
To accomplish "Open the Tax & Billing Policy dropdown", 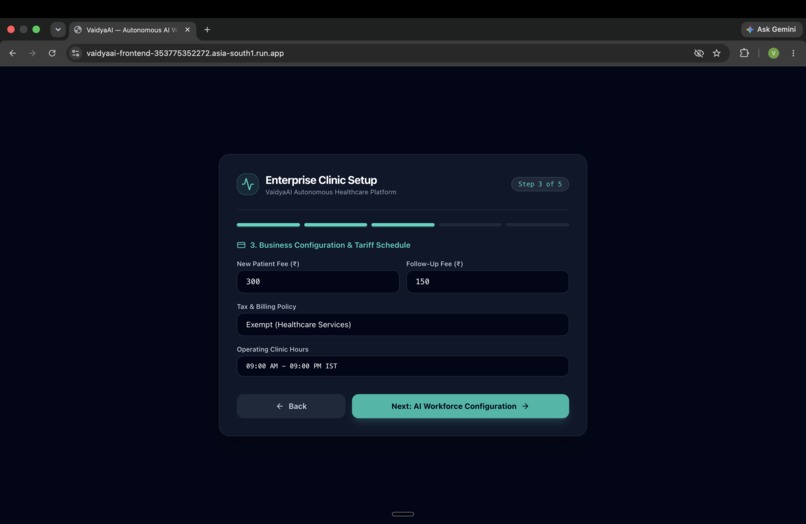I will coord(402,324).
